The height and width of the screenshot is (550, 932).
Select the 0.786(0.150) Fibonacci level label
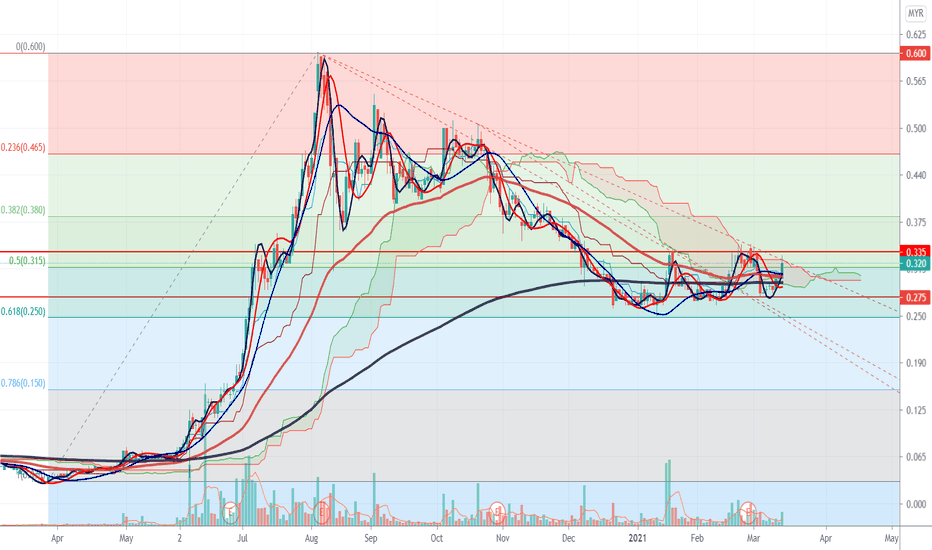(x=23, y=383)
